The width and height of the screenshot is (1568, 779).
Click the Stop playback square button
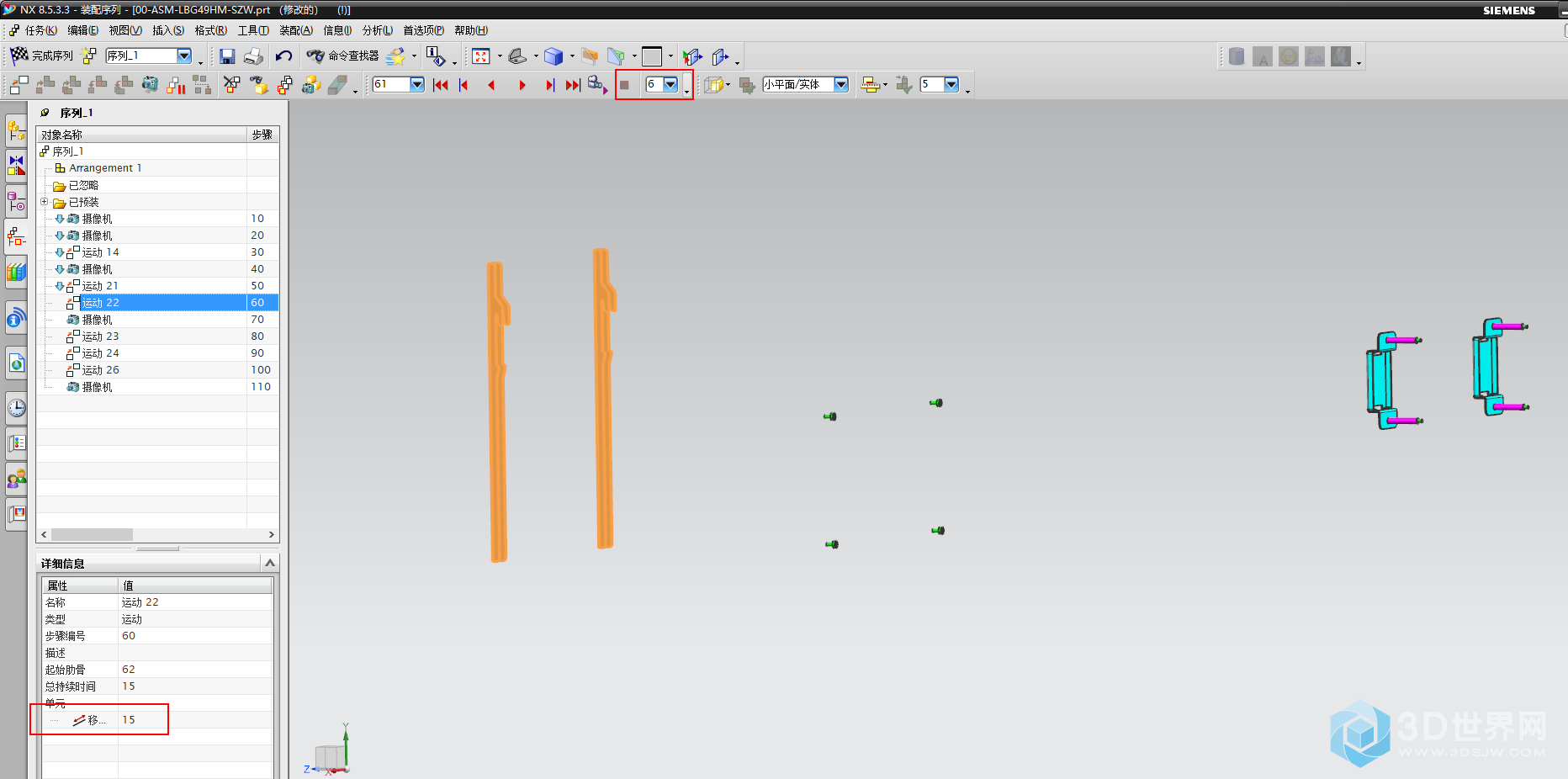pyautogui.click(x=624, y=85)
